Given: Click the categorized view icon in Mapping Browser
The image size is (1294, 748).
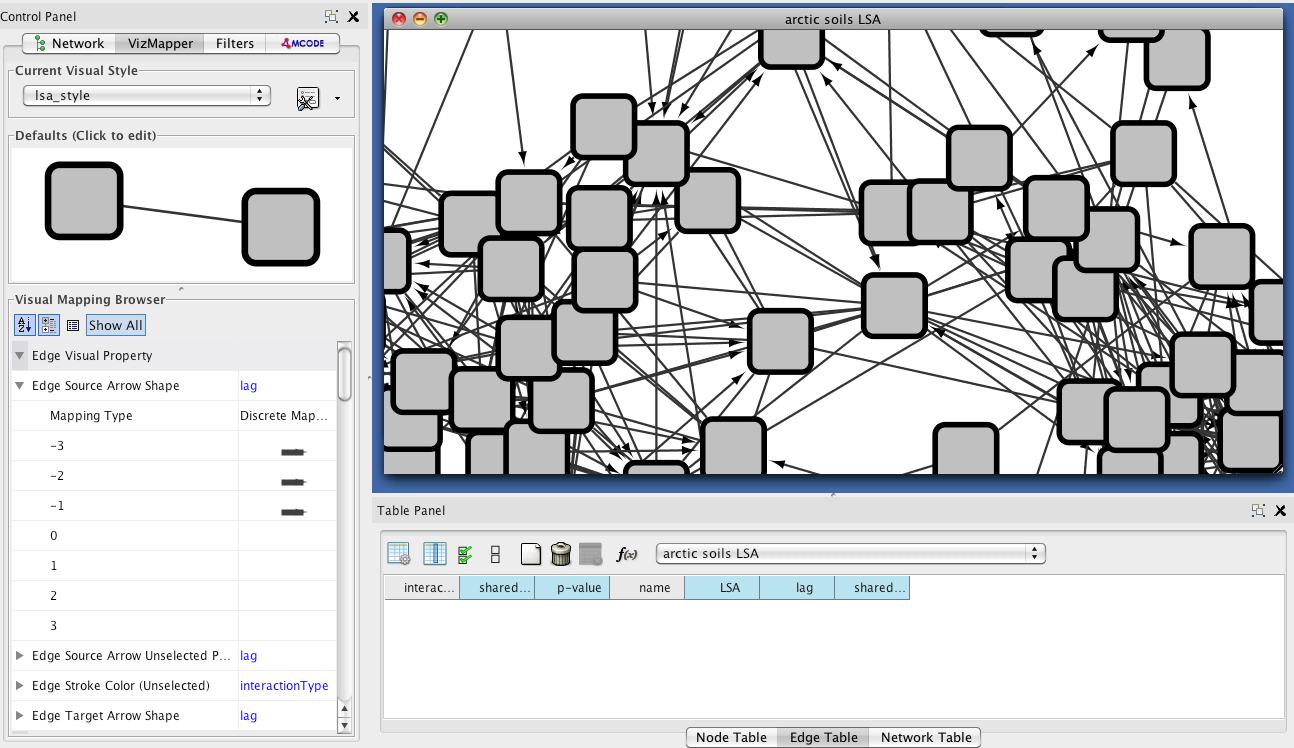Looking at the screenshot, I should pos(49,325).
